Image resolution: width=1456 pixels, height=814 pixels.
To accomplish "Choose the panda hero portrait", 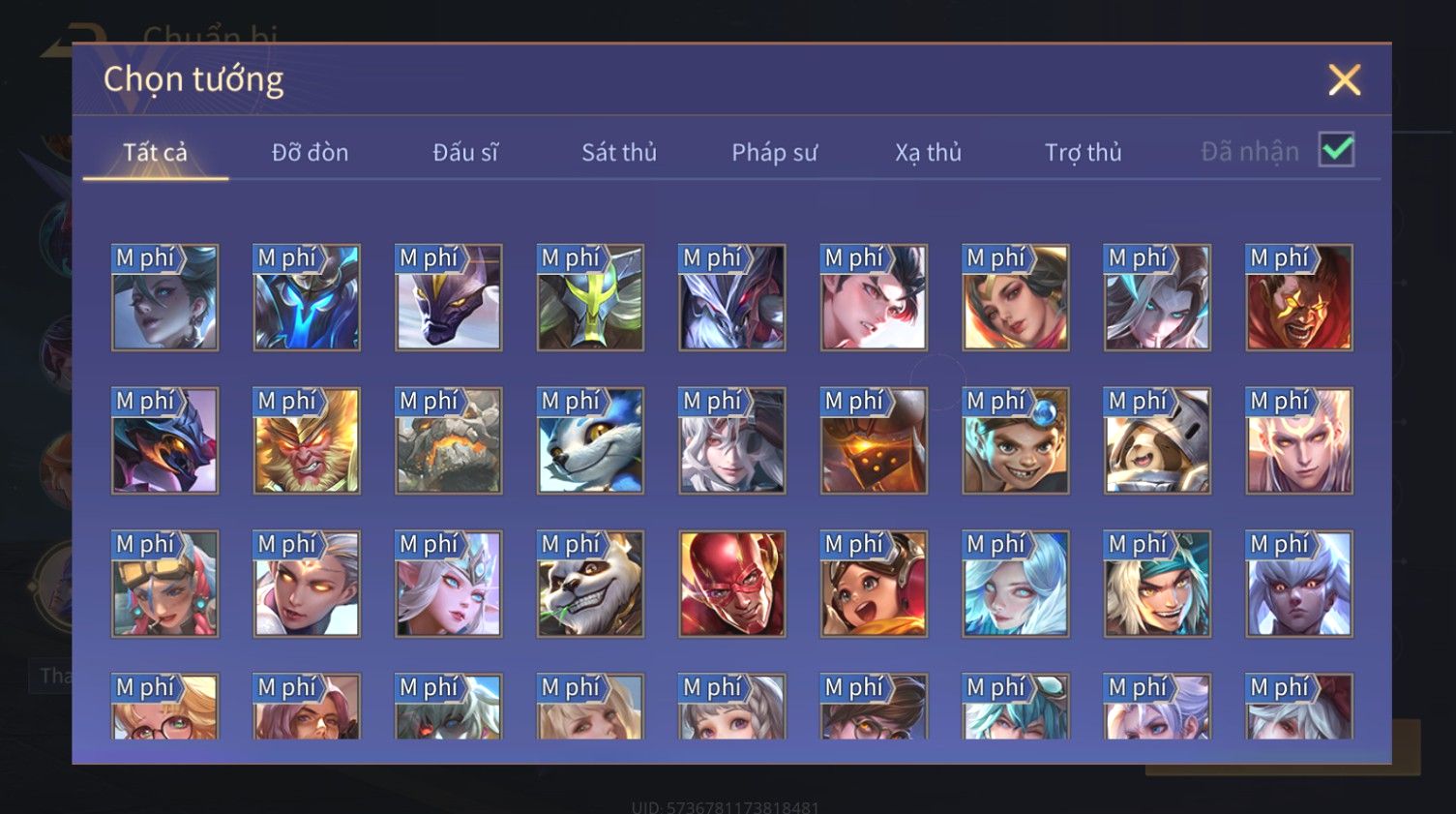I will point(590,584).
